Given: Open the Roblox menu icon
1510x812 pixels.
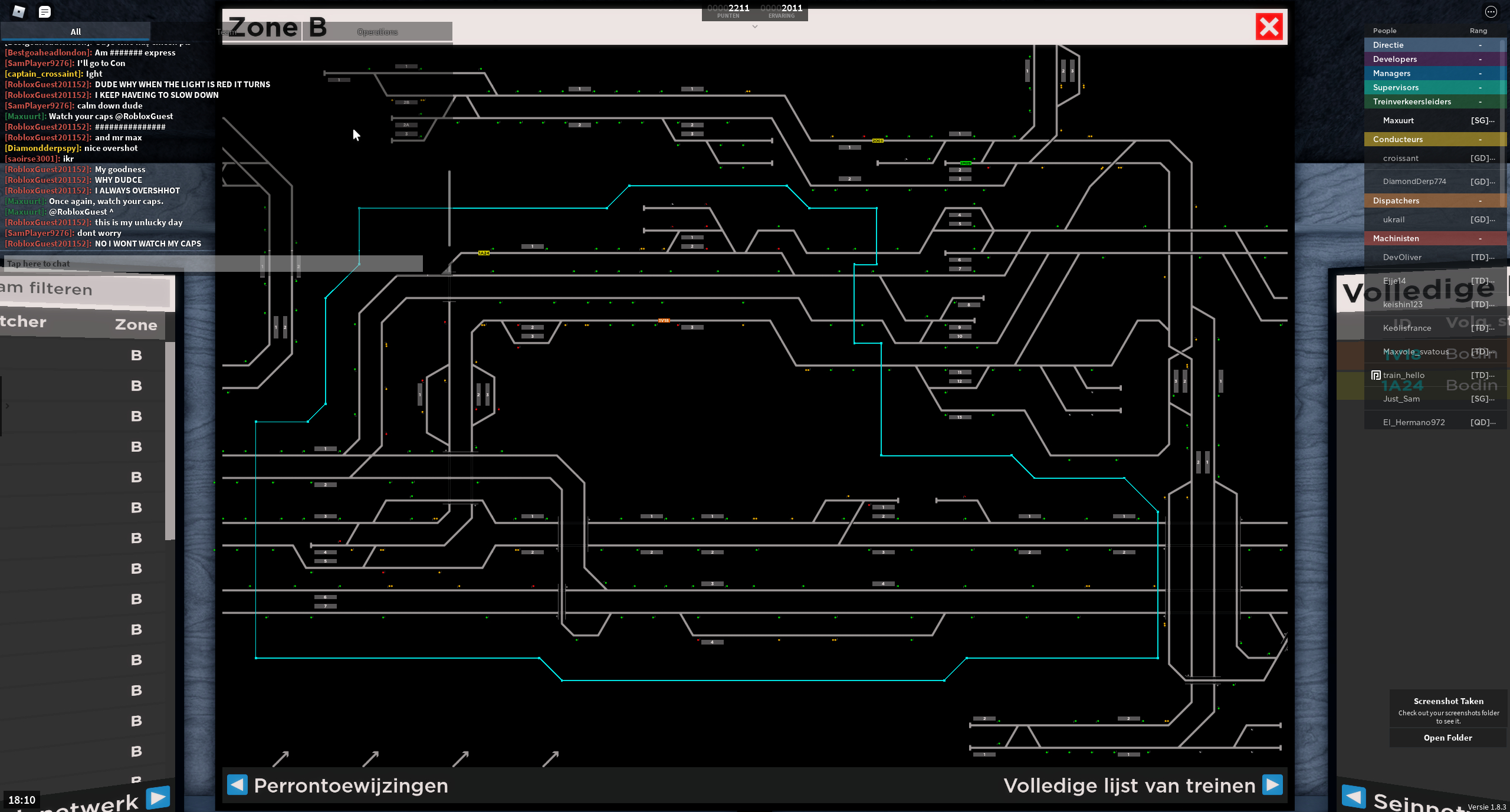Looking at the screenshot, I should pyautogui.click(x=19, y=12).
